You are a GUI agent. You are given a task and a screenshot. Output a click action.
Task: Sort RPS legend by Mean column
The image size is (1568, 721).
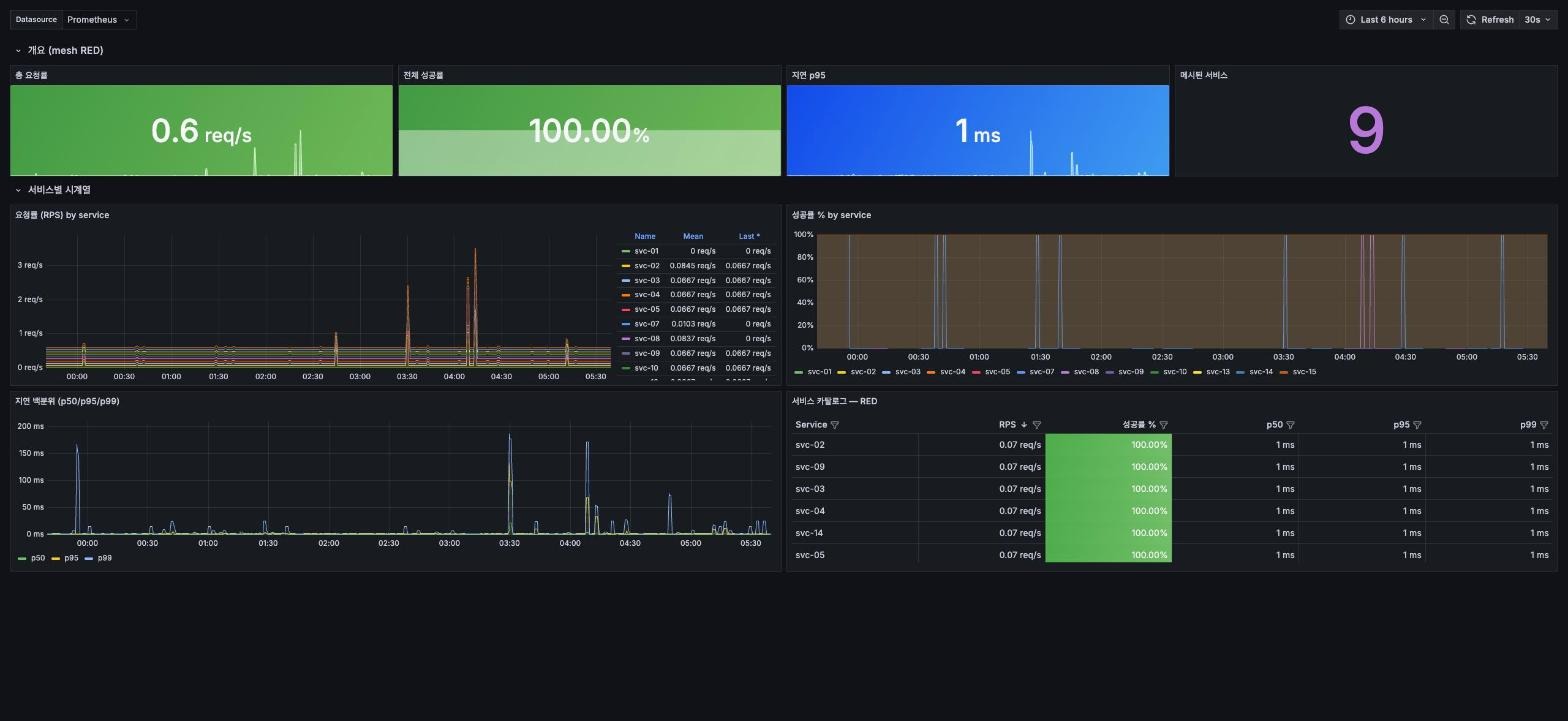tap(693, 236)
